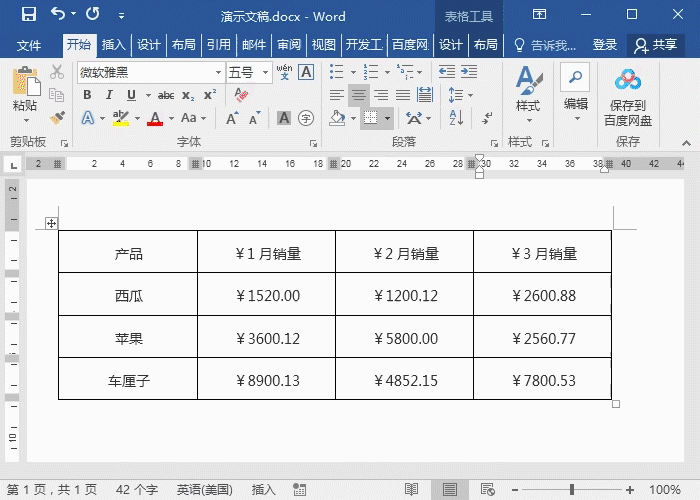
Task: Switch to Read Mode view
Action: (x=411, y=490)
